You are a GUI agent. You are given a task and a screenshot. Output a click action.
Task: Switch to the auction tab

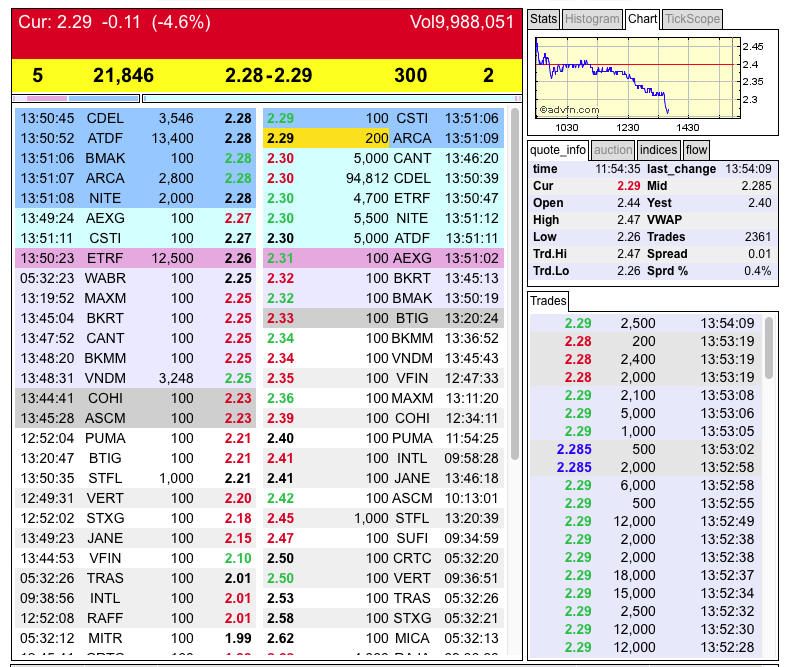tap(612, 150)
